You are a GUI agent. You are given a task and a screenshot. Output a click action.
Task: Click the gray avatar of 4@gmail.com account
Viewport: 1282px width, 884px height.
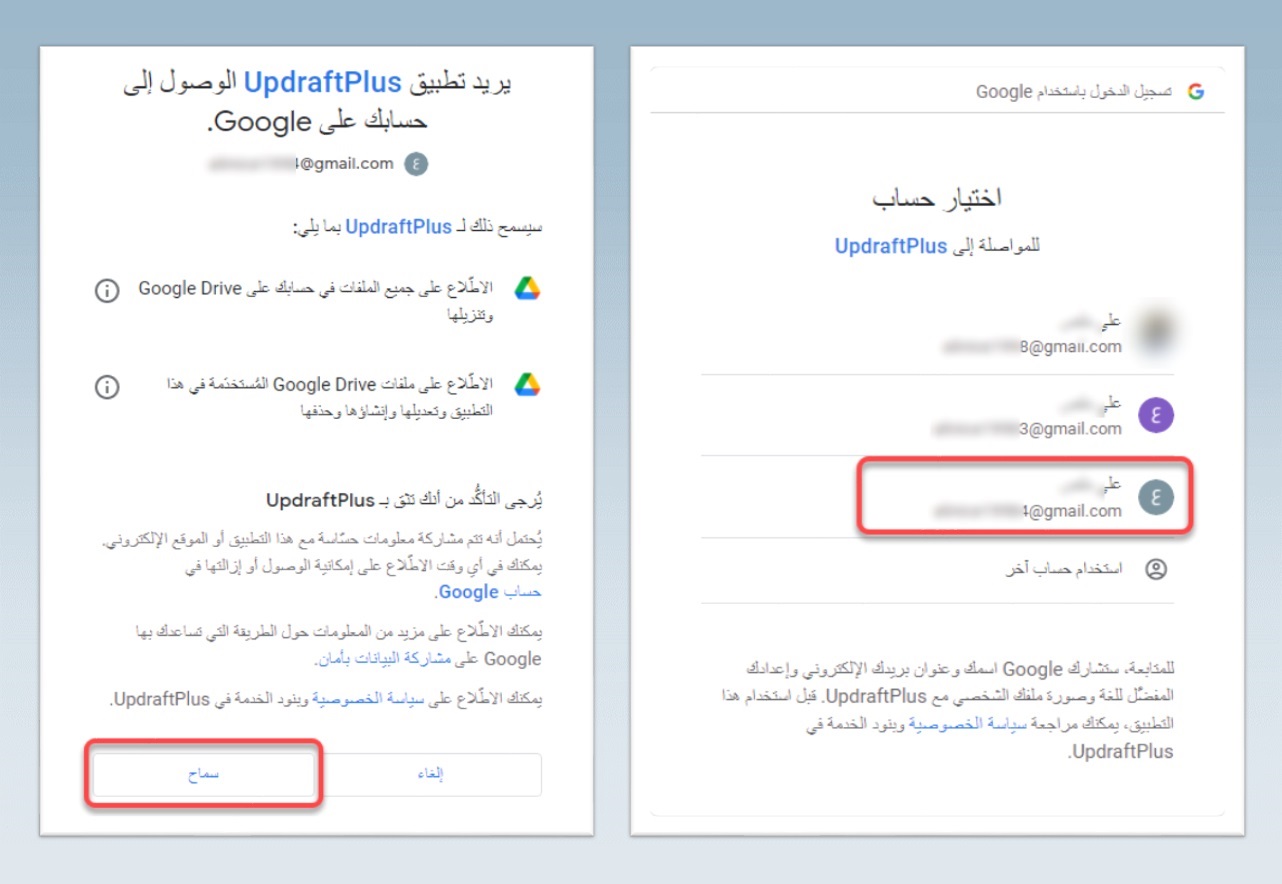pos(1156,497)
